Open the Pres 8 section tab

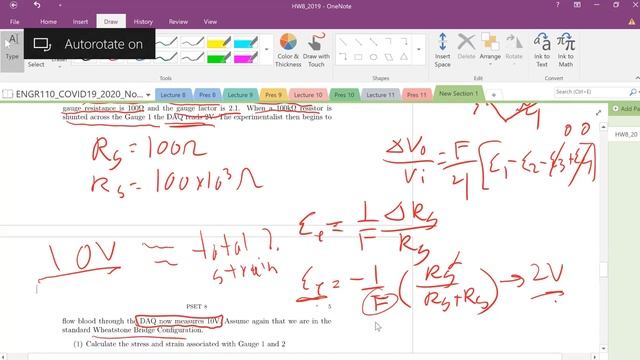tap(207, 95)
